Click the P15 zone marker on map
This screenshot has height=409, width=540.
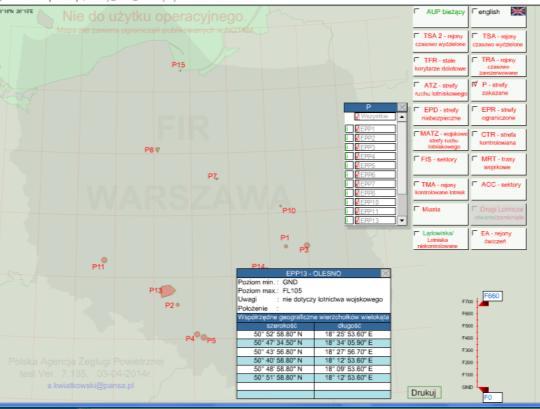(x=180, y=70)
